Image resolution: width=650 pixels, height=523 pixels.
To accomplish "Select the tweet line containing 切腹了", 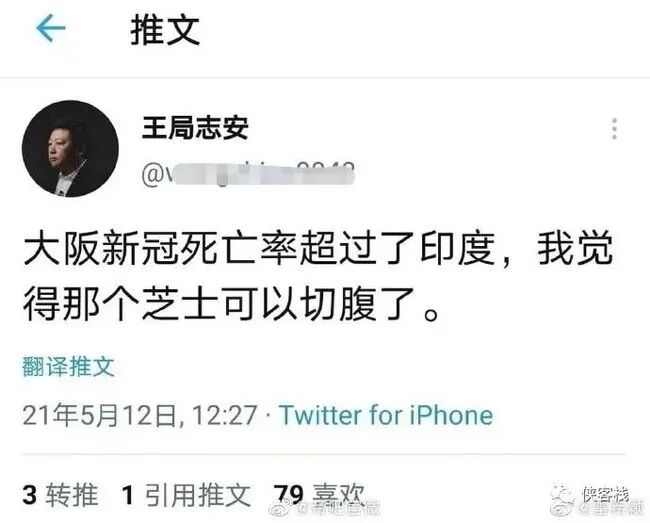I will coord(230,305).
